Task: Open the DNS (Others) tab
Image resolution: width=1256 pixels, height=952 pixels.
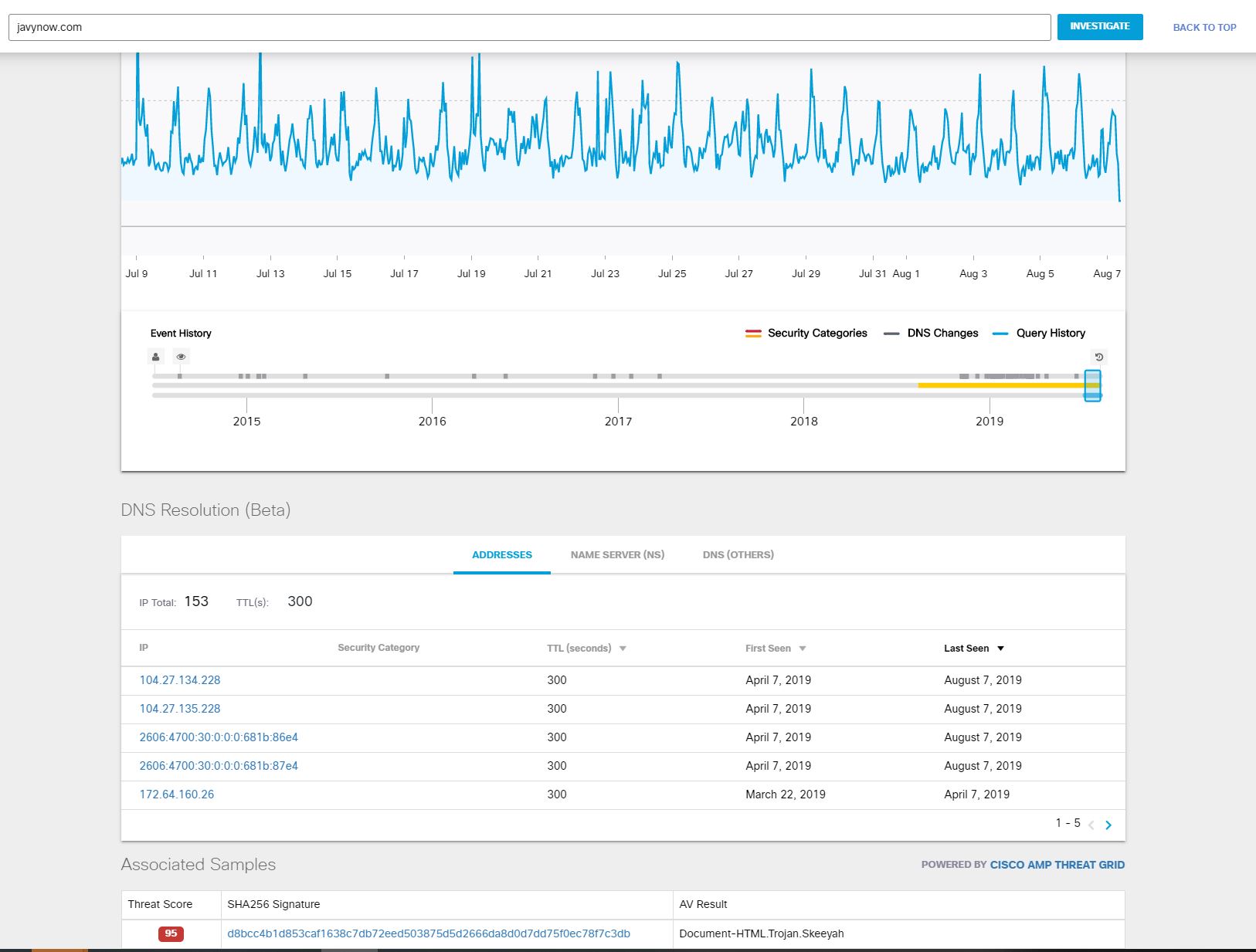Action: tap(738, 554)
